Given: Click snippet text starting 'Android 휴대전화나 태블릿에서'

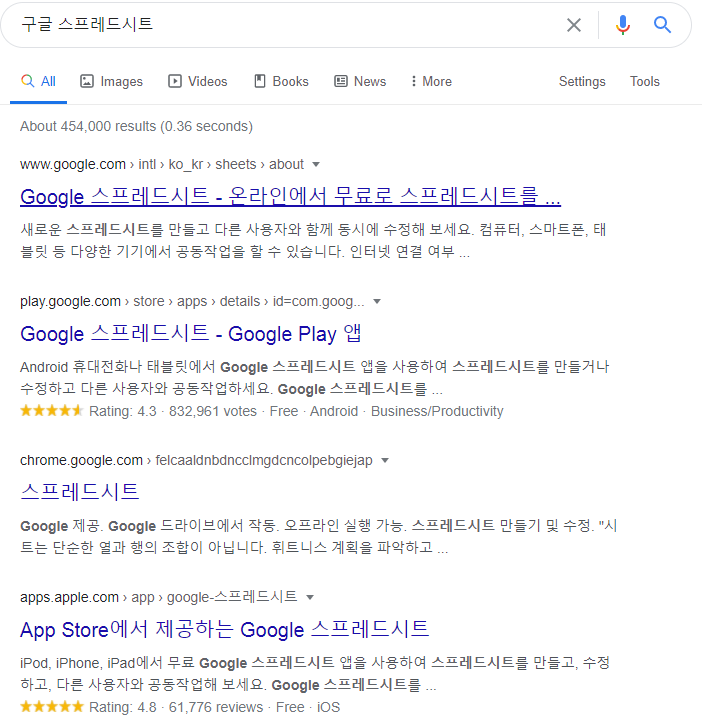Looking at the screenshot, I should coord(315,378).
